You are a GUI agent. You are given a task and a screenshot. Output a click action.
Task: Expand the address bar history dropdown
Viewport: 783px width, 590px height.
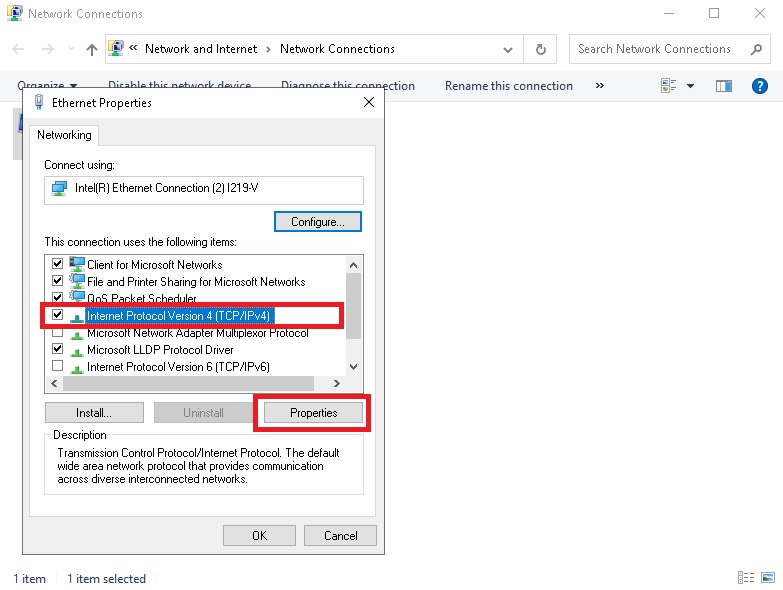coord(509,49)
